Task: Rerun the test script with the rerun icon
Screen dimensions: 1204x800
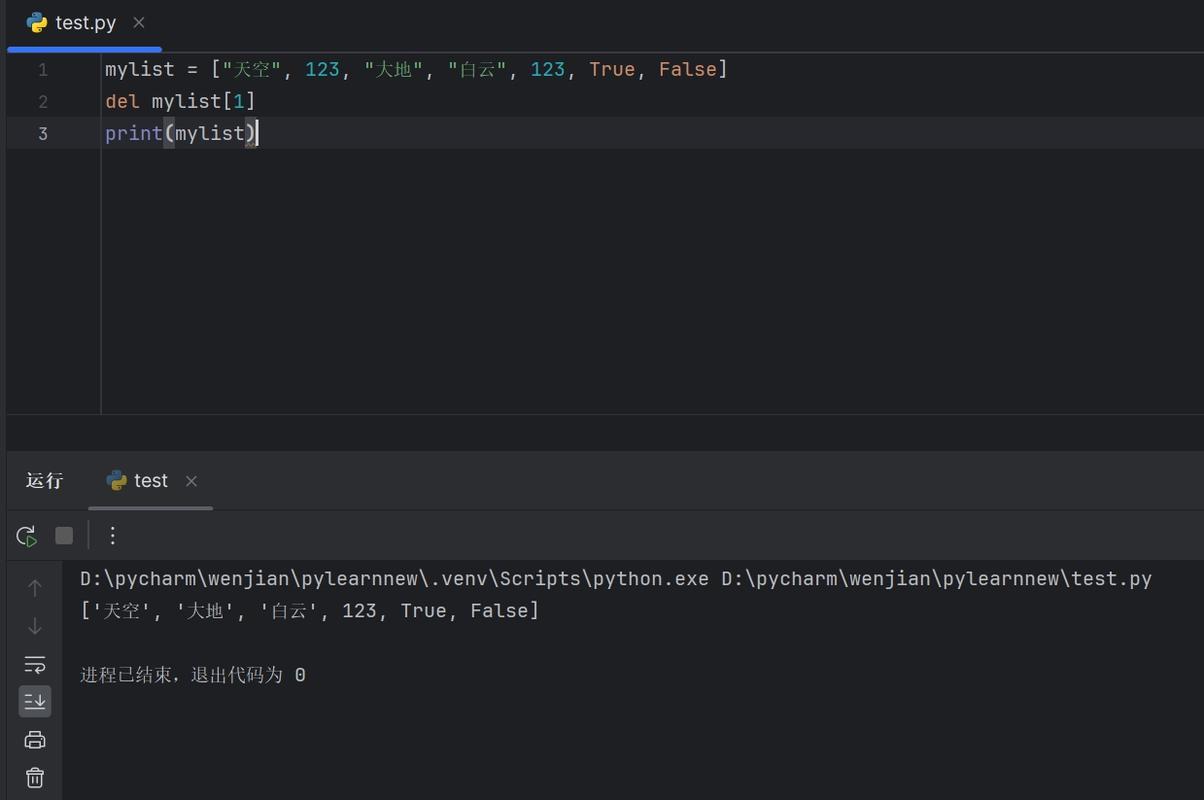Action: coord(27,536)
